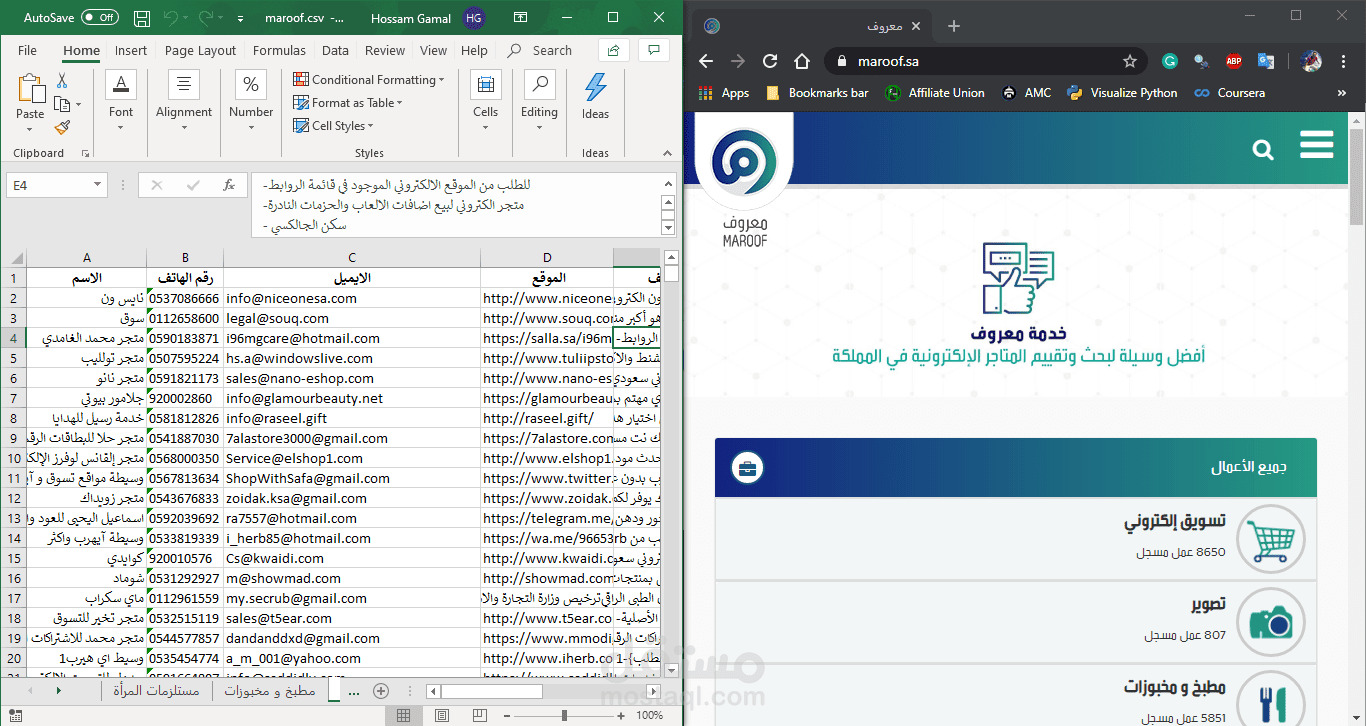This screenshot has width=1366, height=726.
Task: Switch to Normal view in status bar
Action: point(404,716)
